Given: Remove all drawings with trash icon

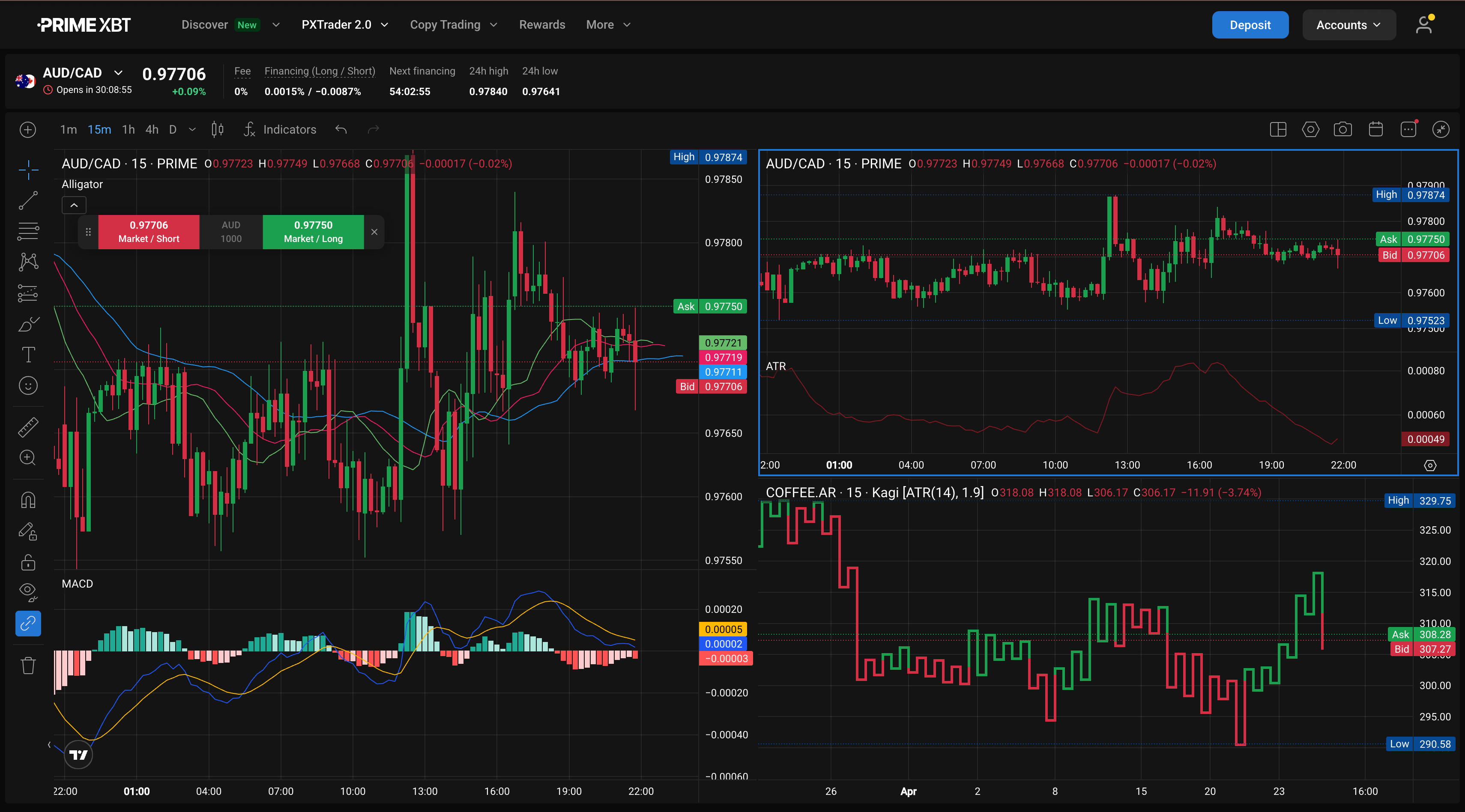Looking at the screenshot, I should tap(28, 665).
